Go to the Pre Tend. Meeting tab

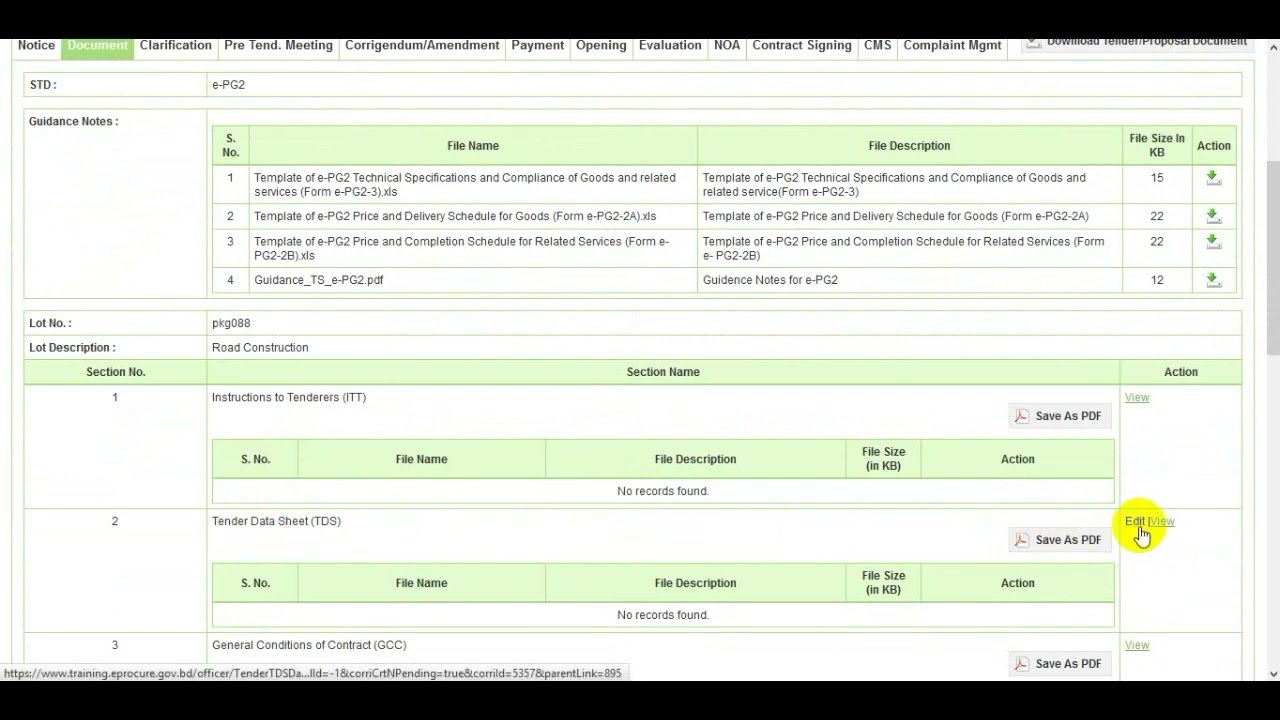click(279, 45)
